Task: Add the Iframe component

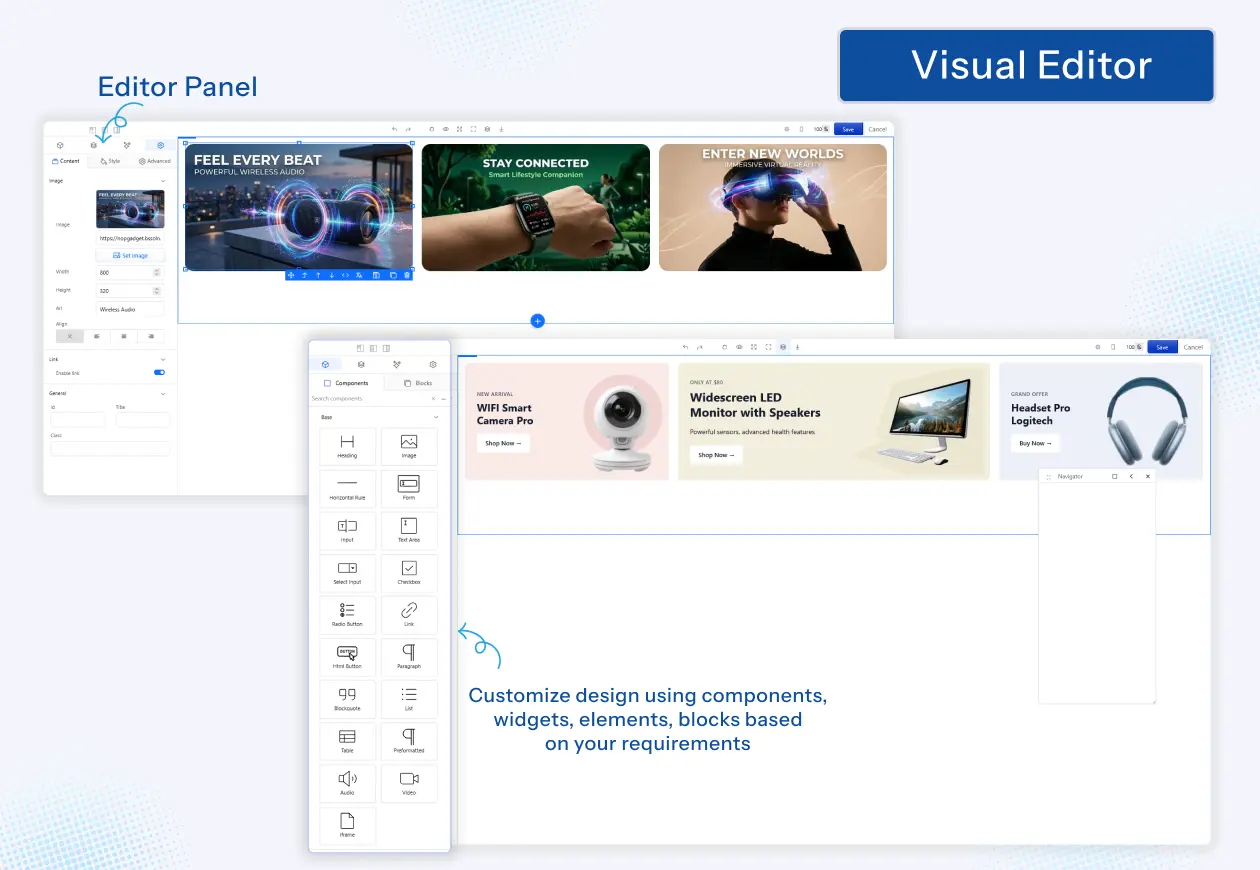Action: tap(347, 826)
